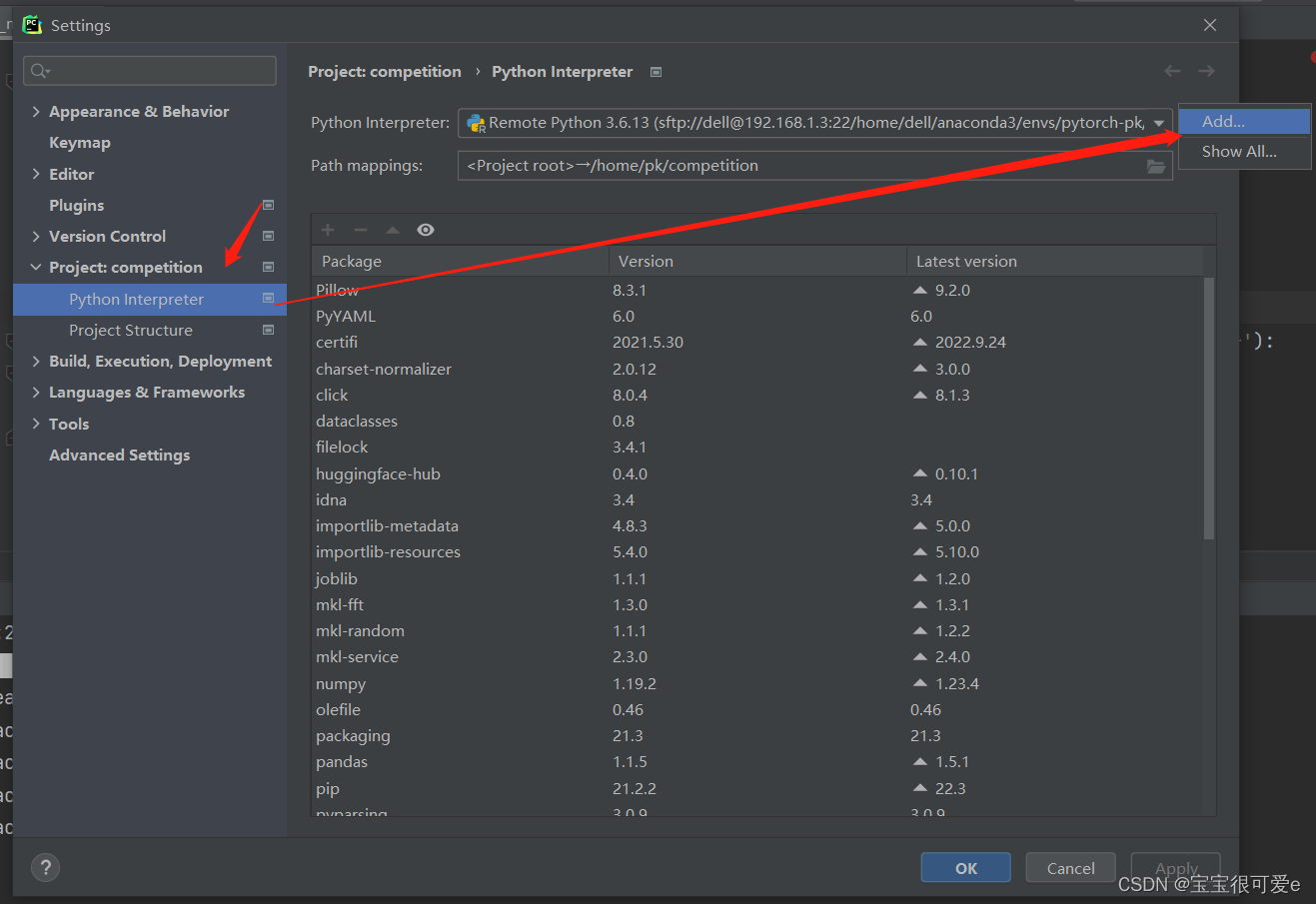Close the Settings dialog
This screenshot has height=904, width=1316.
point(1210,25)
